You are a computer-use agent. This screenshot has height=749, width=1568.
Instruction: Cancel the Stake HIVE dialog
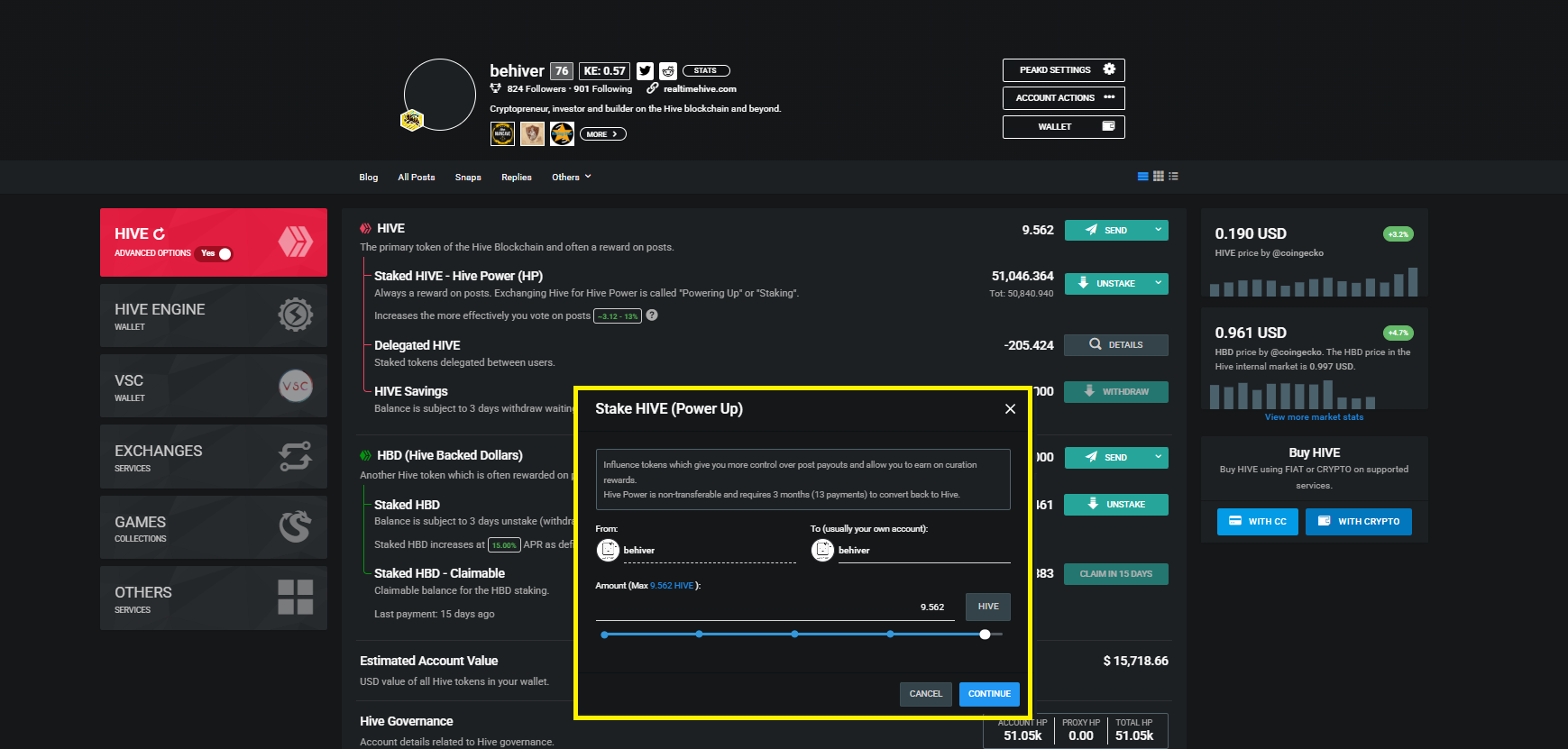coord(925,694)
